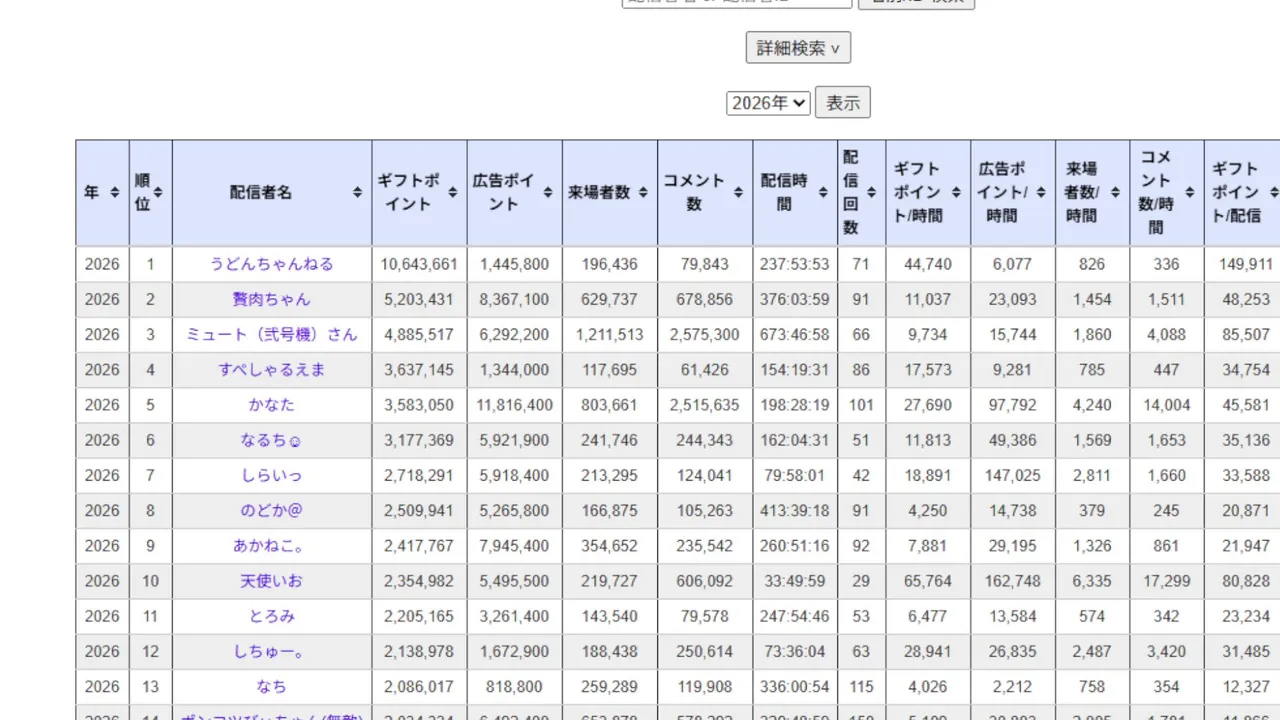Click the 表示 button
This screenshot has height=720, width=1280.
point(843,103)
